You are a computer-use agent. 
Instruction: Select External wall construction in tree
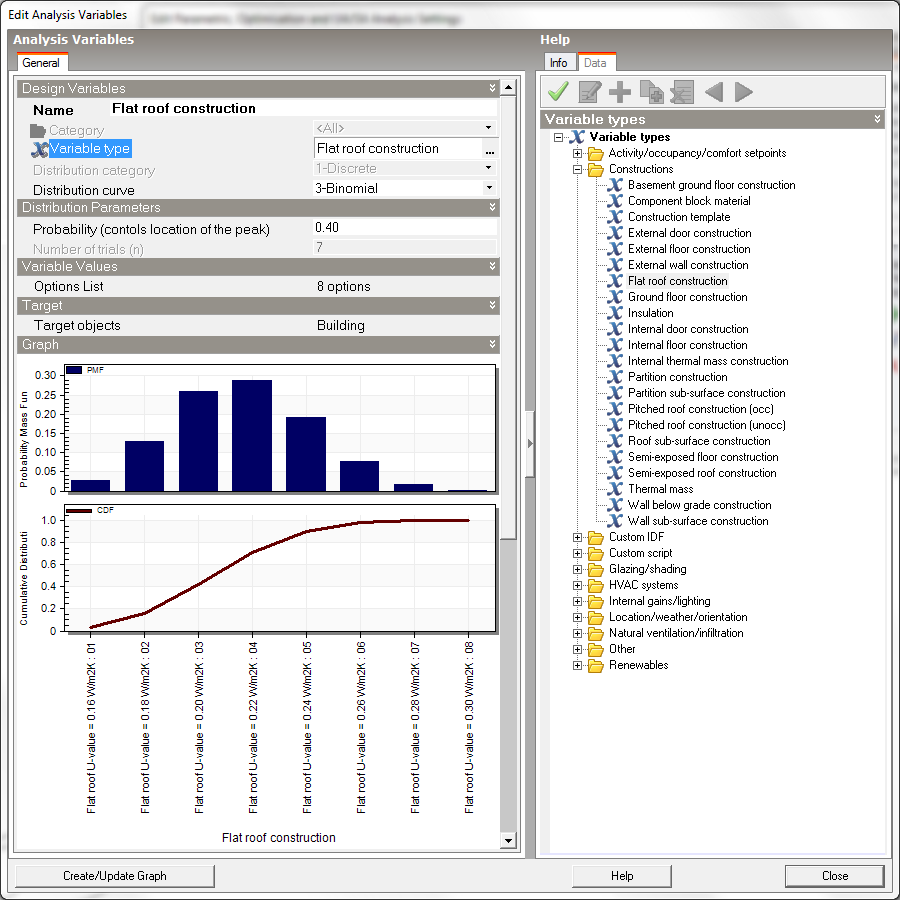[688, 265]
